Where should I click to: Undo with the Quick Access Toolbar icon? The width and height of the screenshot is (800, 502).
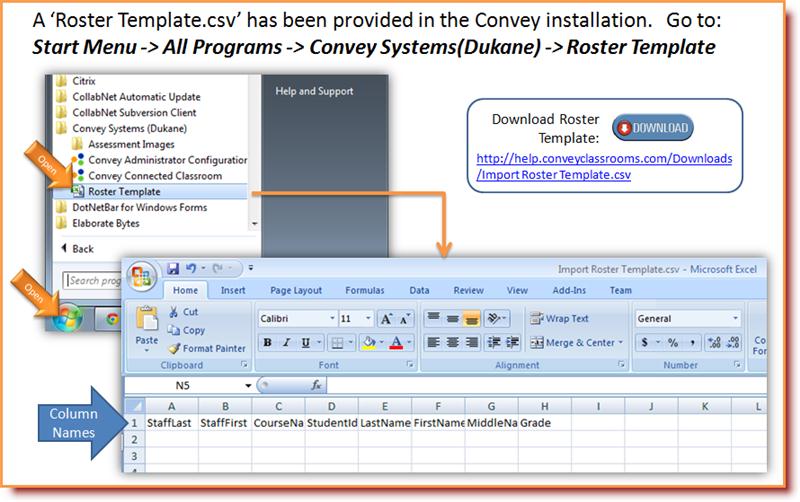pyautogui.click(x=191, y=268)
